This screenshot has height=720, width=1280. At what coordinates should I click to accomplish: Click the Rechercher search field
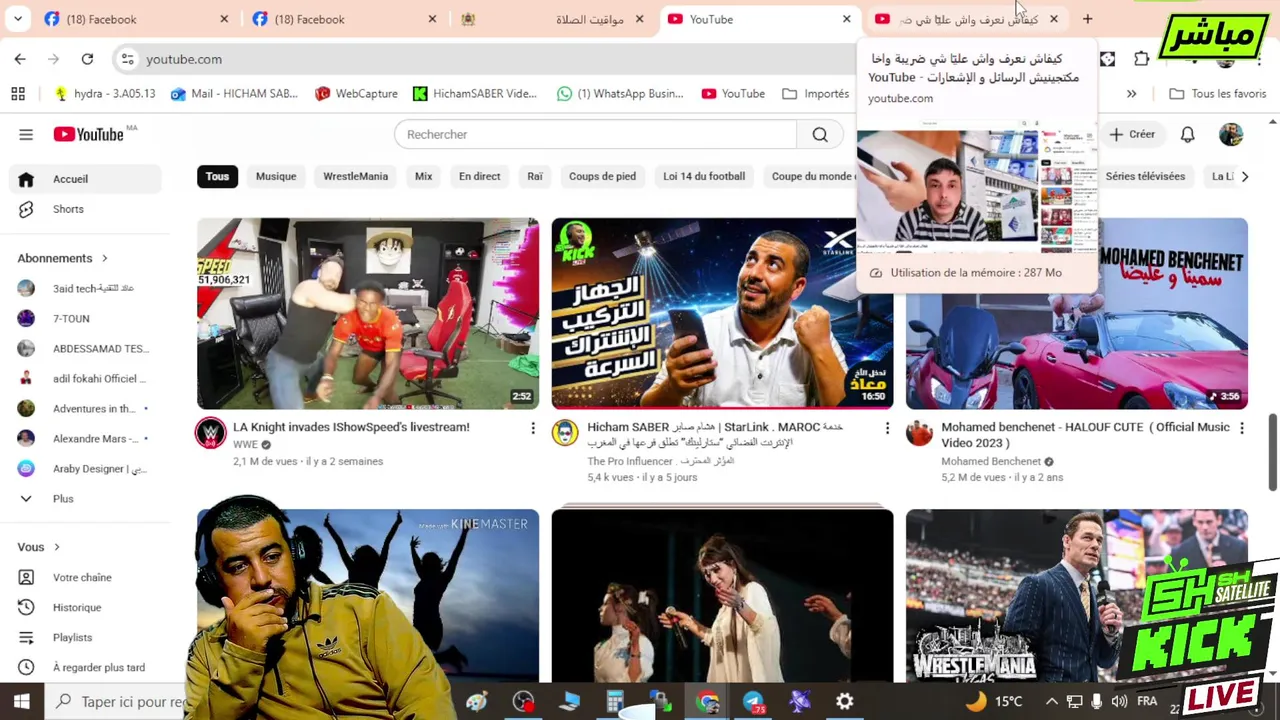595,134
